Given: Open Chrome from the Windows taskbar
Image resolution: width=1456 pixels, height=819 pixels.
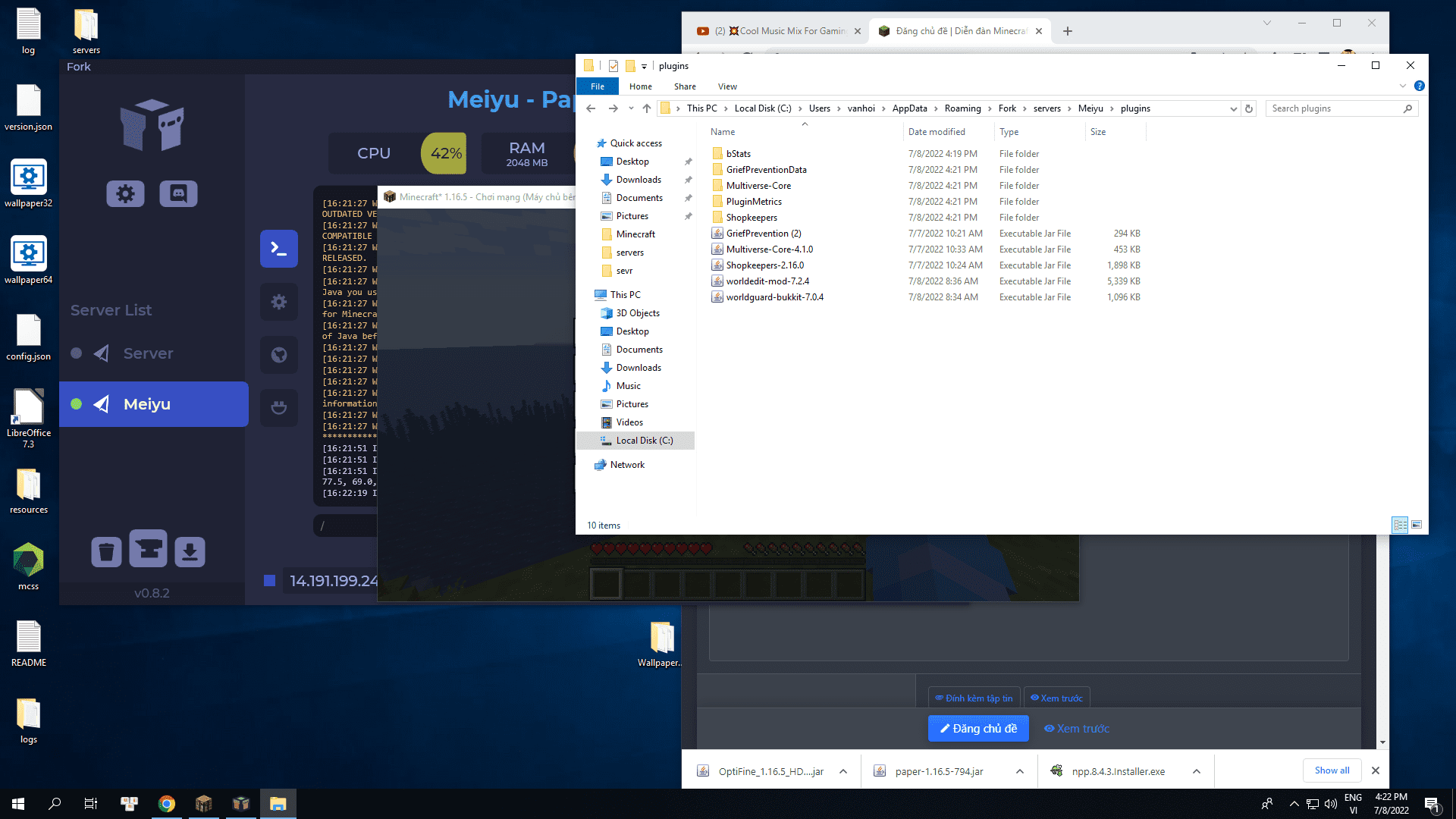Looking at the screenshot, I should tap(167, 804).
